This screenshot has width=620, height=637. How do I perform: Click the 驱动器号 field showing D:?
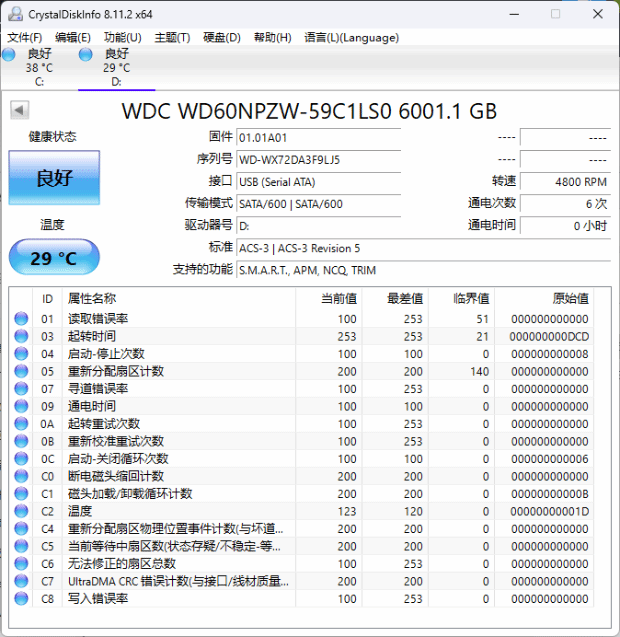[319, 225]
